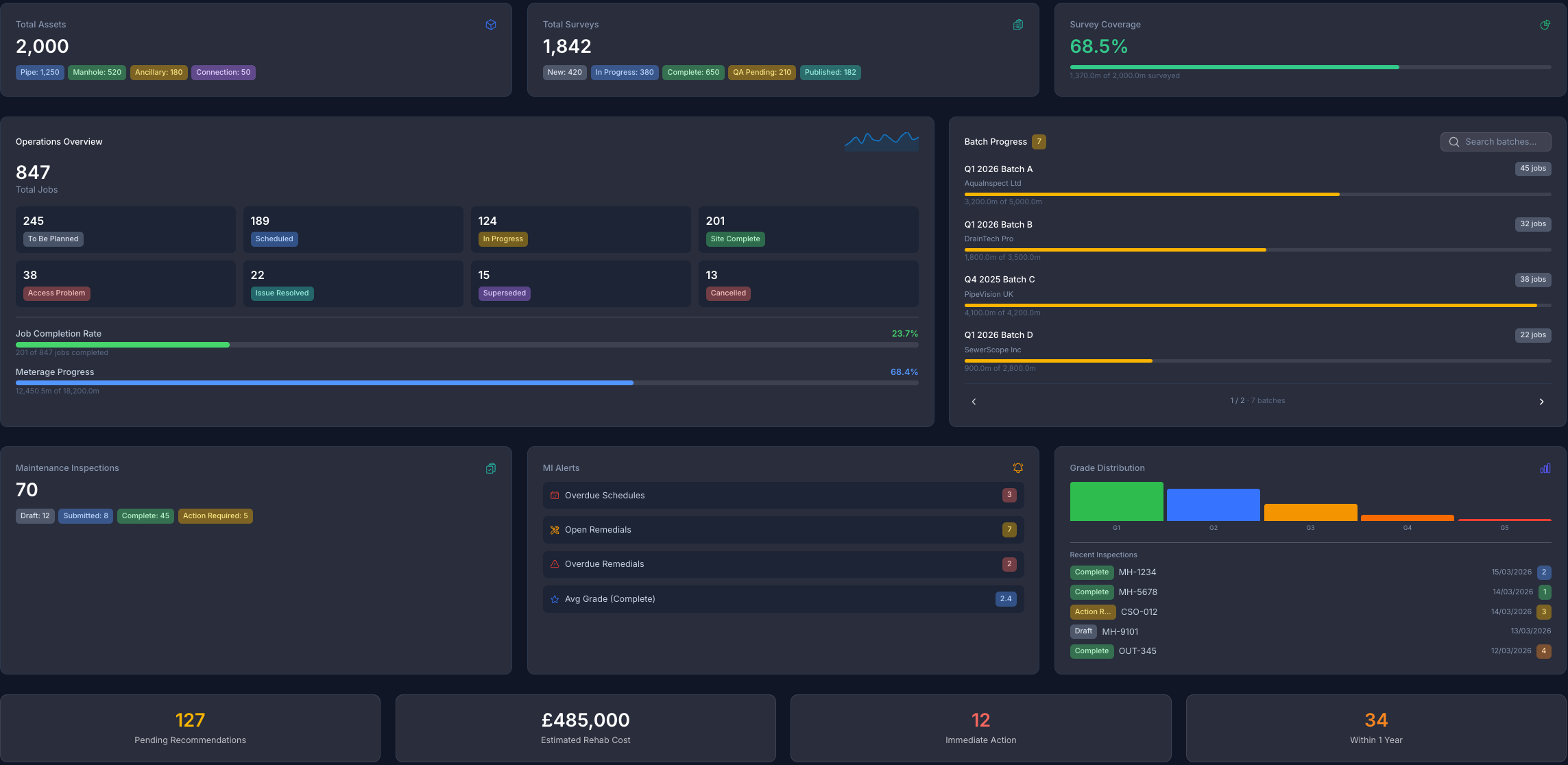This screenshot has width=1568, height=765.
Task: Open the Access Problem jobs tile
Action: [125, 284]
